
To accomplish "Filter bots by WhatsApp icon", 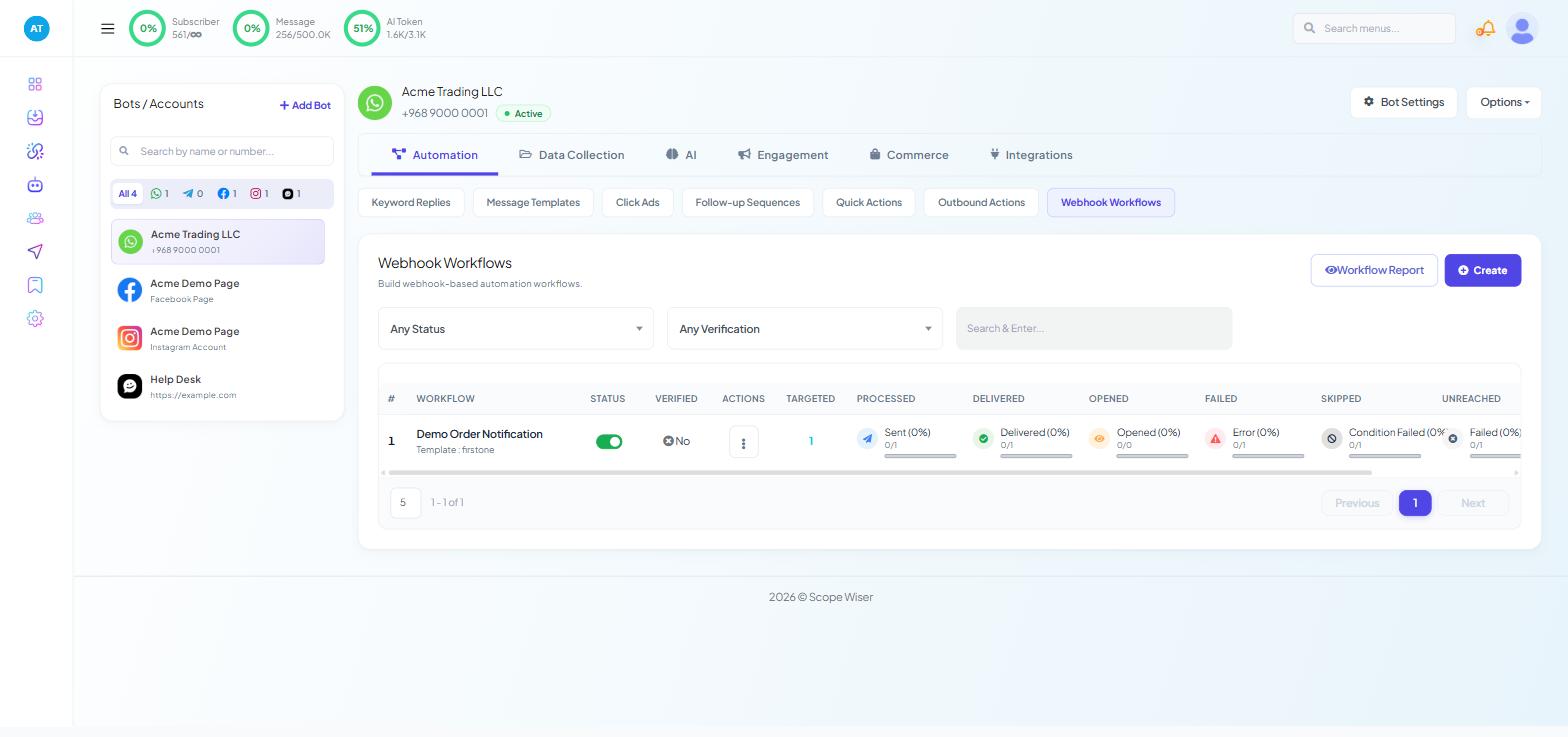I will click(160, 194).
